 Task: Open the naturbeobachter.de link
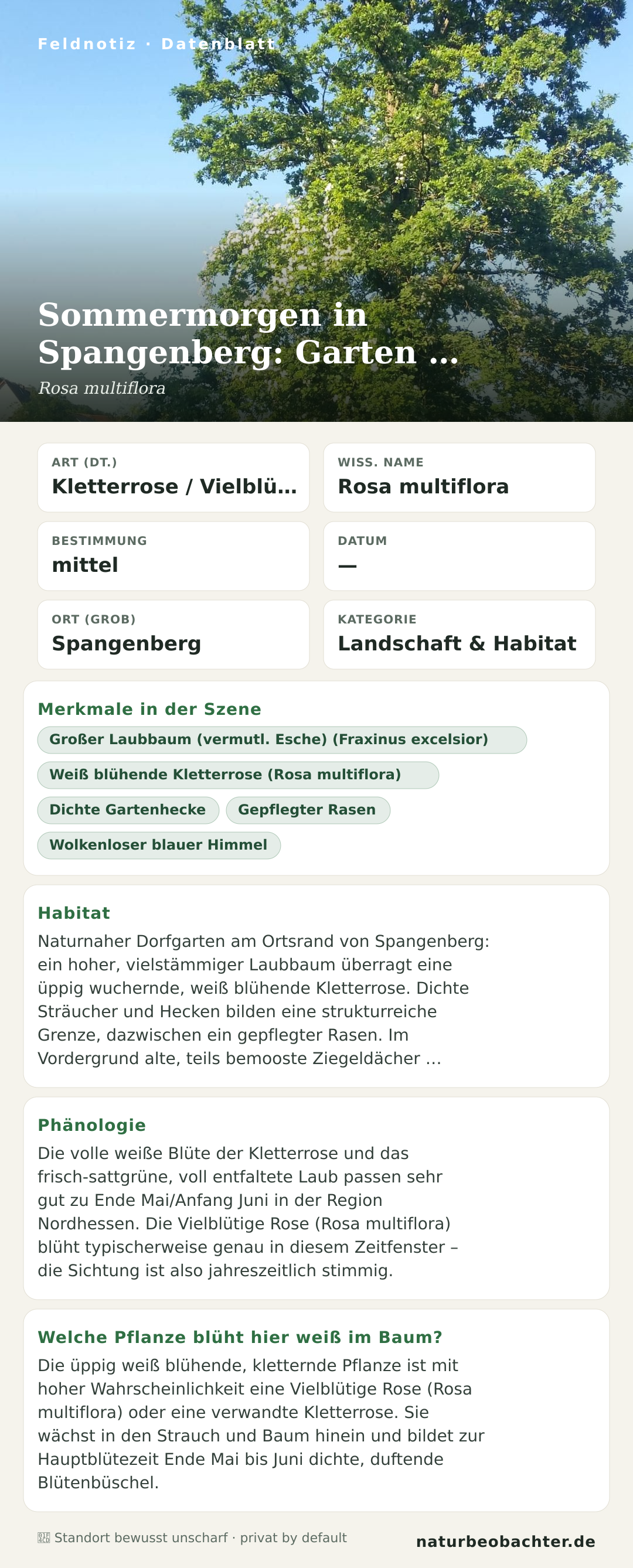click(505, 1542)
